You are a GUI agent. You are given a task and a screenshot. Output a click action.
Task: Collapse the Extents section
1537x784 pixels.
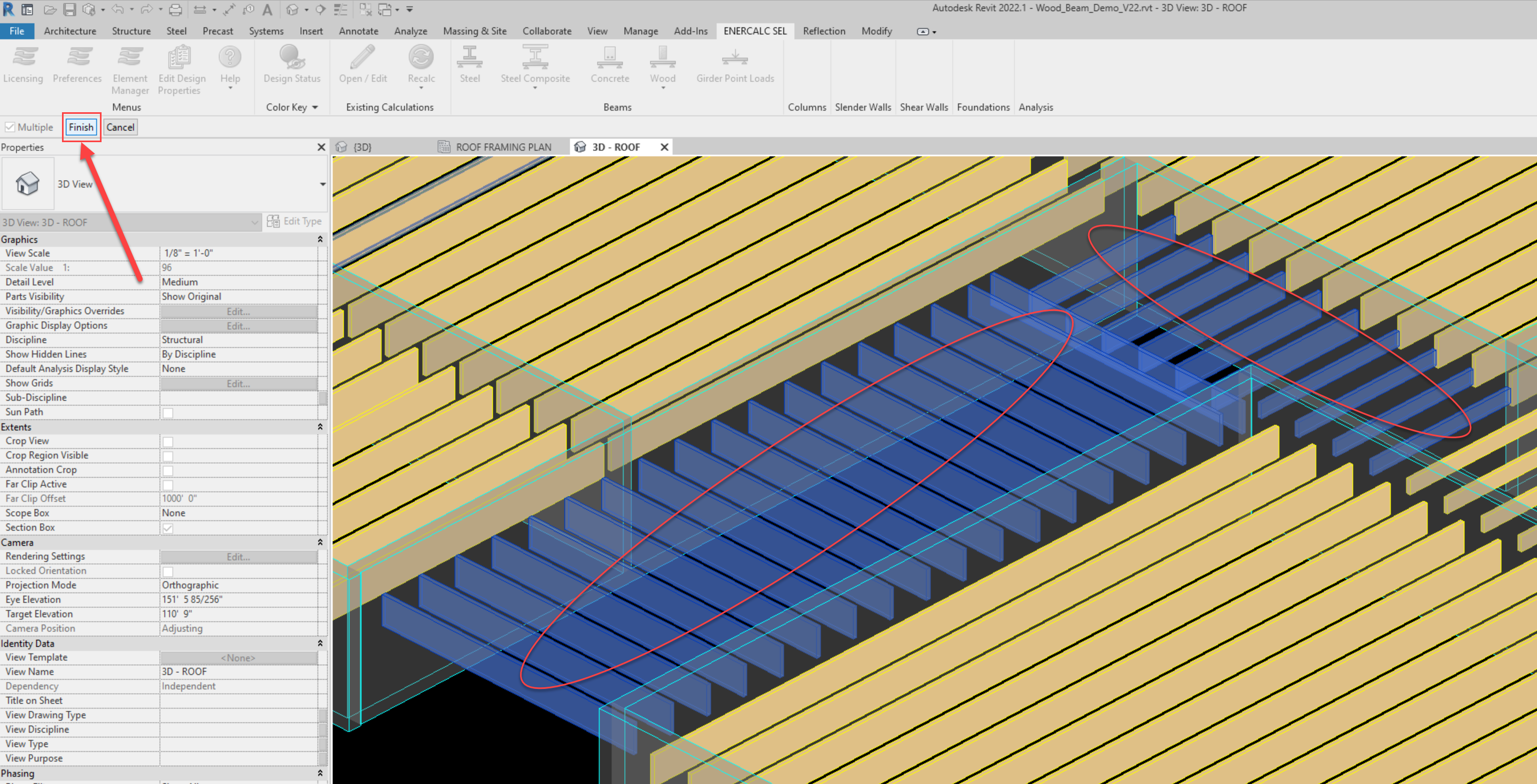pyautogui.click(x=320, y=427)
